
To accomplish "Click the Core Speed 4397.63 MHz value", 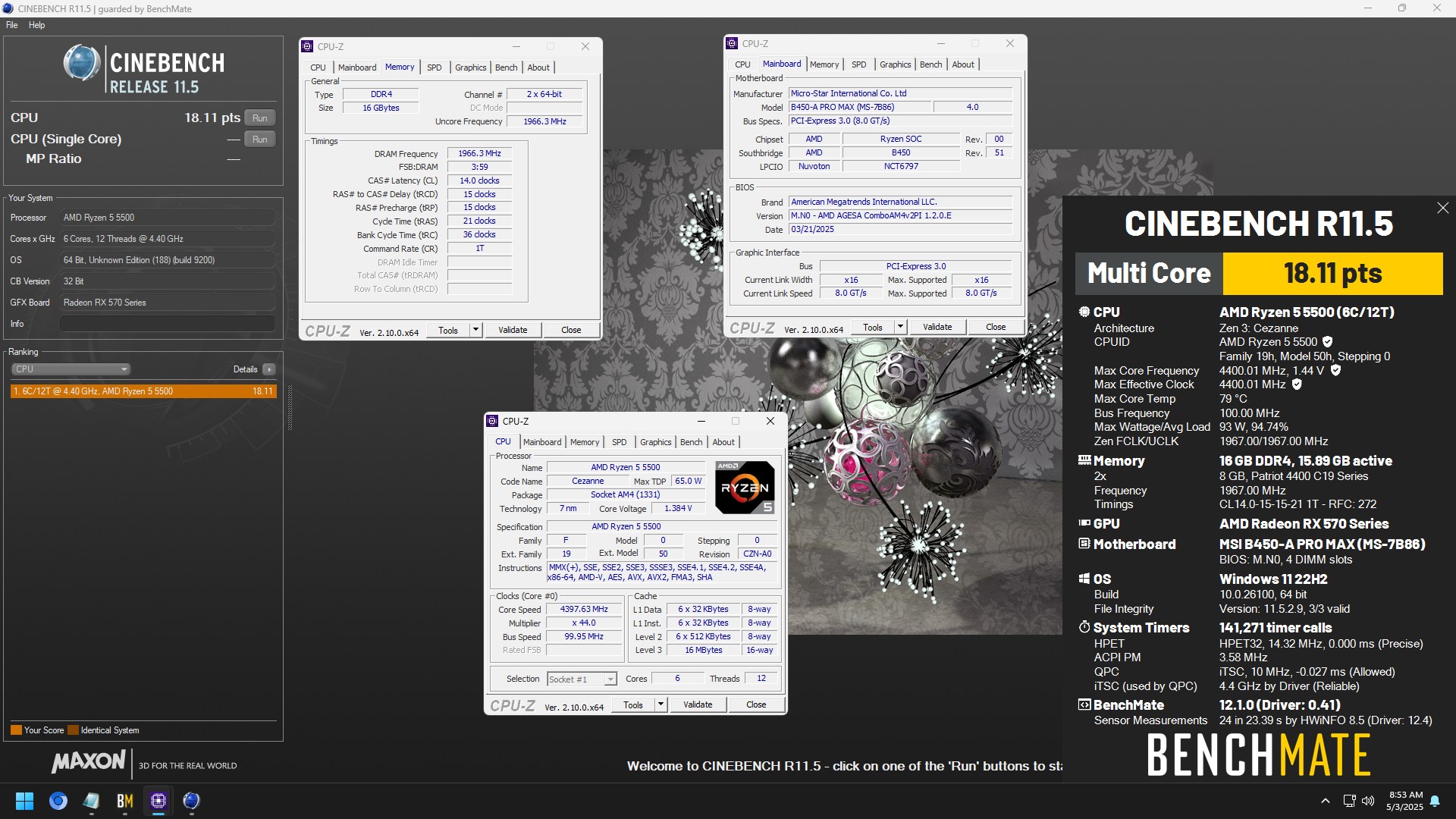I will pyautogui.click(x=584, y=609).
